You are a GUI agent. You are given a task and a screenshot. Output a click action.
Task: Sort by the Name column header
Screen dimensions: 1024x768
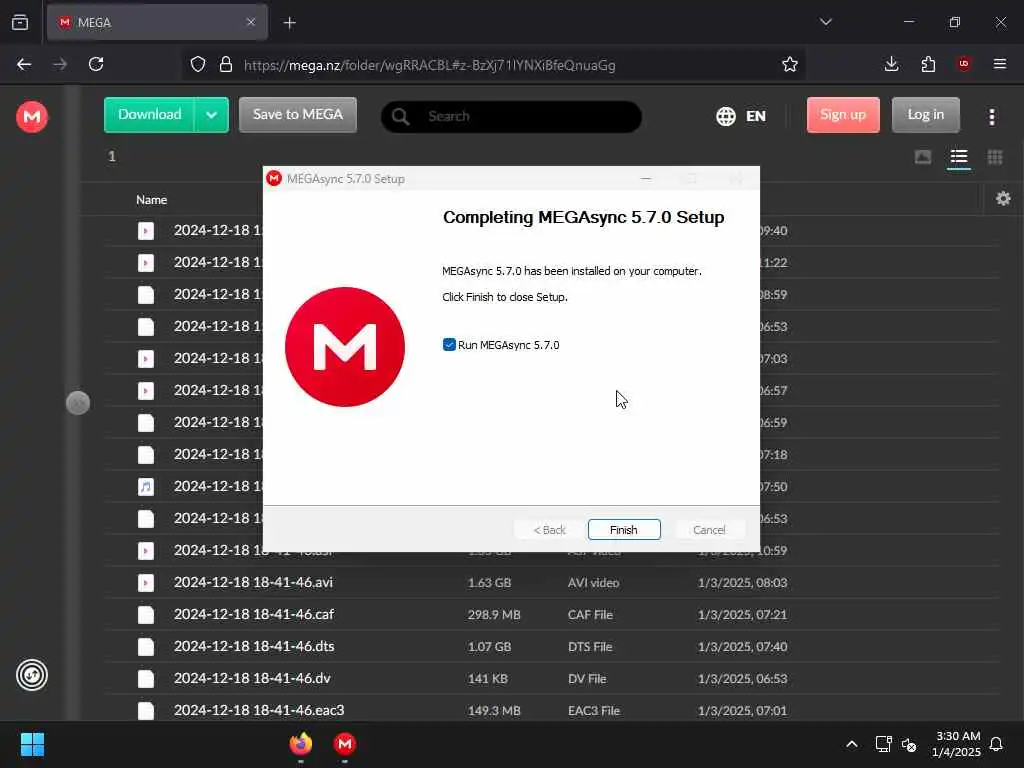pyautogui.click(x=152, y=200)
